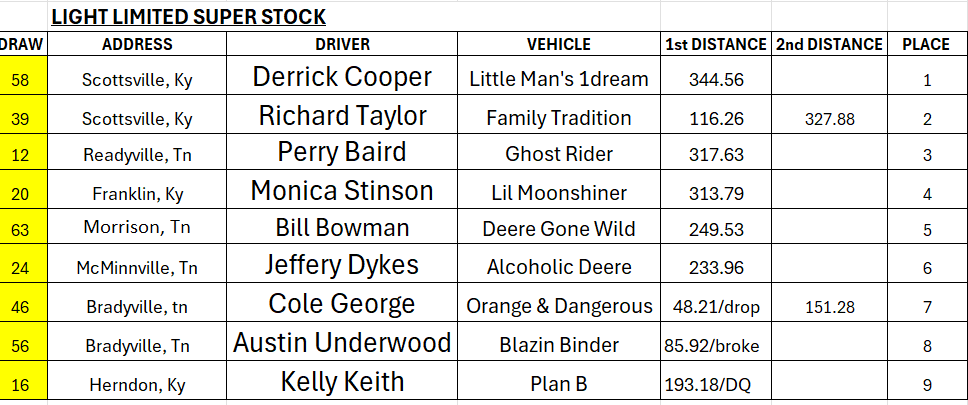Click the Austin Underwood cell
The image size is (968, 405).
pos(342,341)
